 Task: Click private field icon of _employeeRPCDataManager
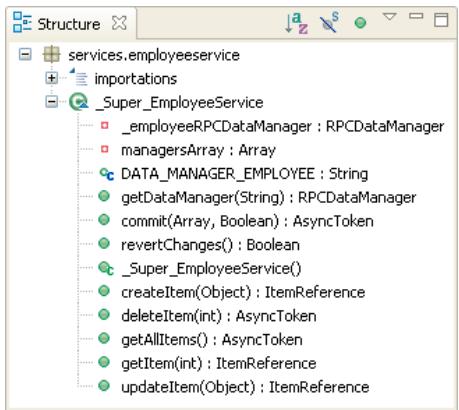pyautogui.click(x=105, y=125)
